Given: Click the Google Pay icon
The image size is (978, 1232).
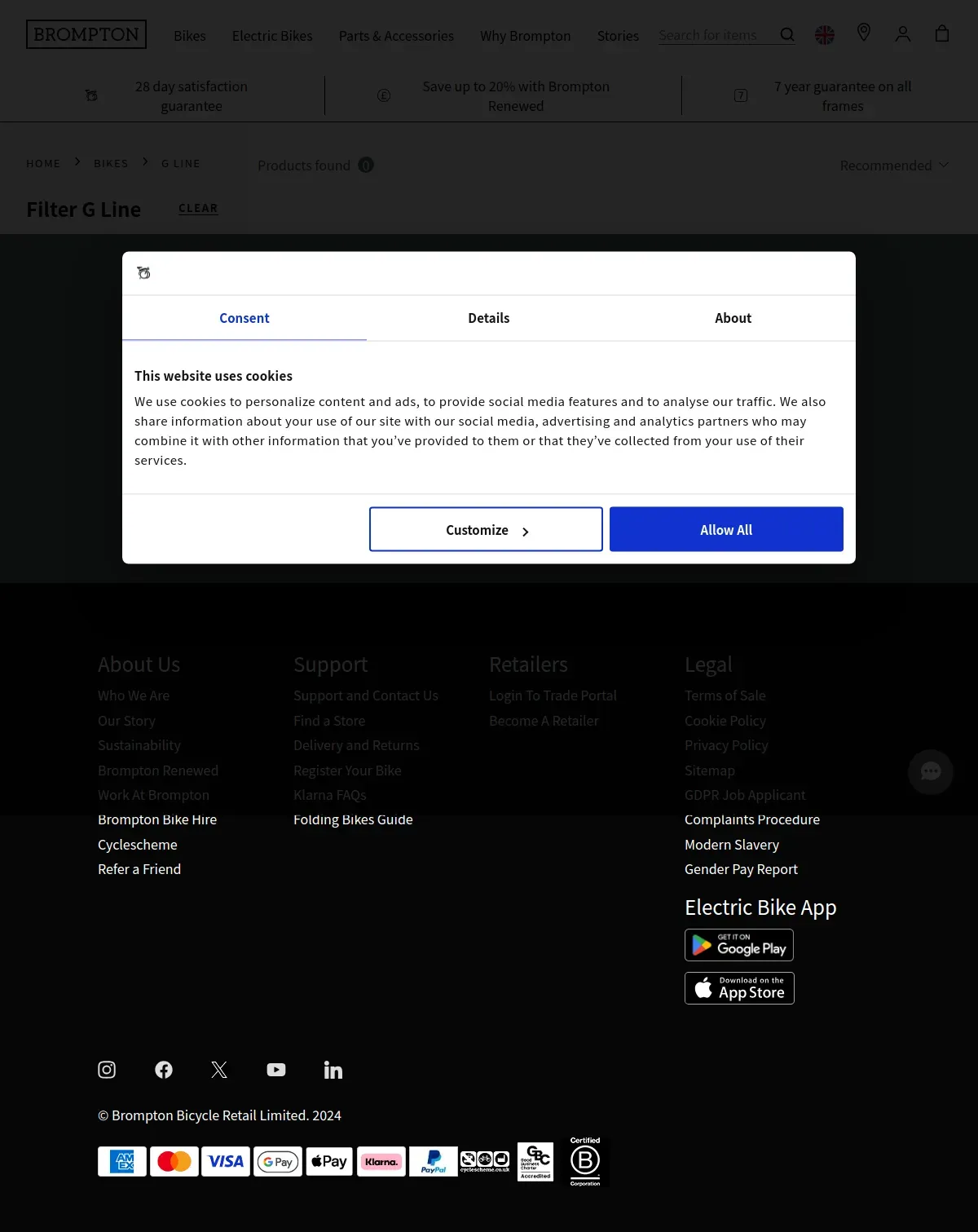Looking at the screenshot, I should [278, 1161].
